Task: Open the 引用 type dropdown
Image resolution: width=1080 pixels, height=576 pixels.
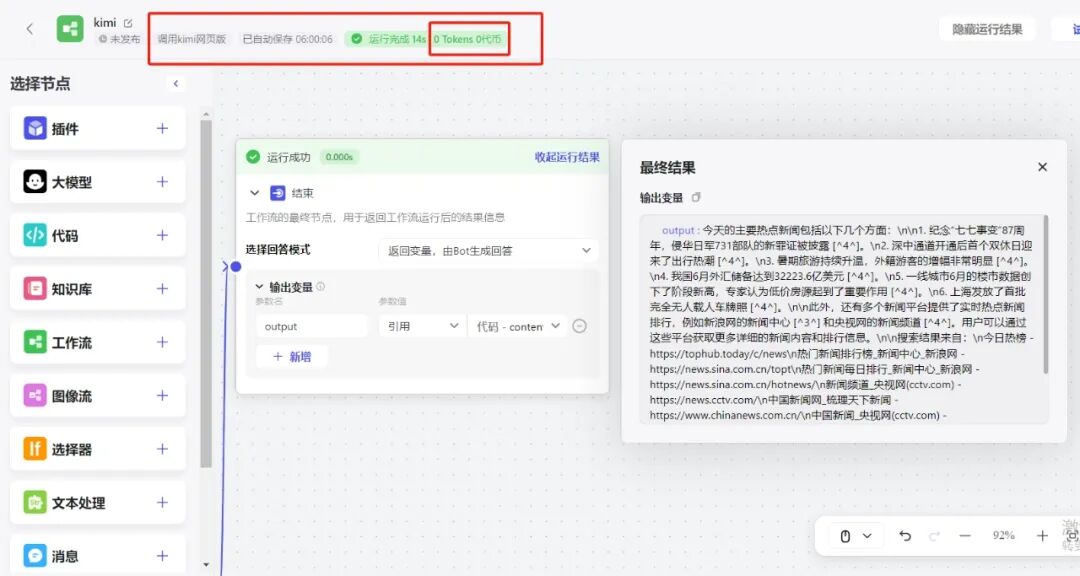Action: [420, 326]
